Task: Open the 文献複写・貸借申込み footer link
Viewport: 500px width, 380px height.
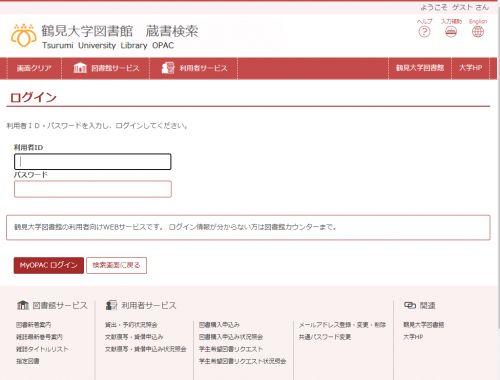Action: pyautogui.click(x=134, y=337)
